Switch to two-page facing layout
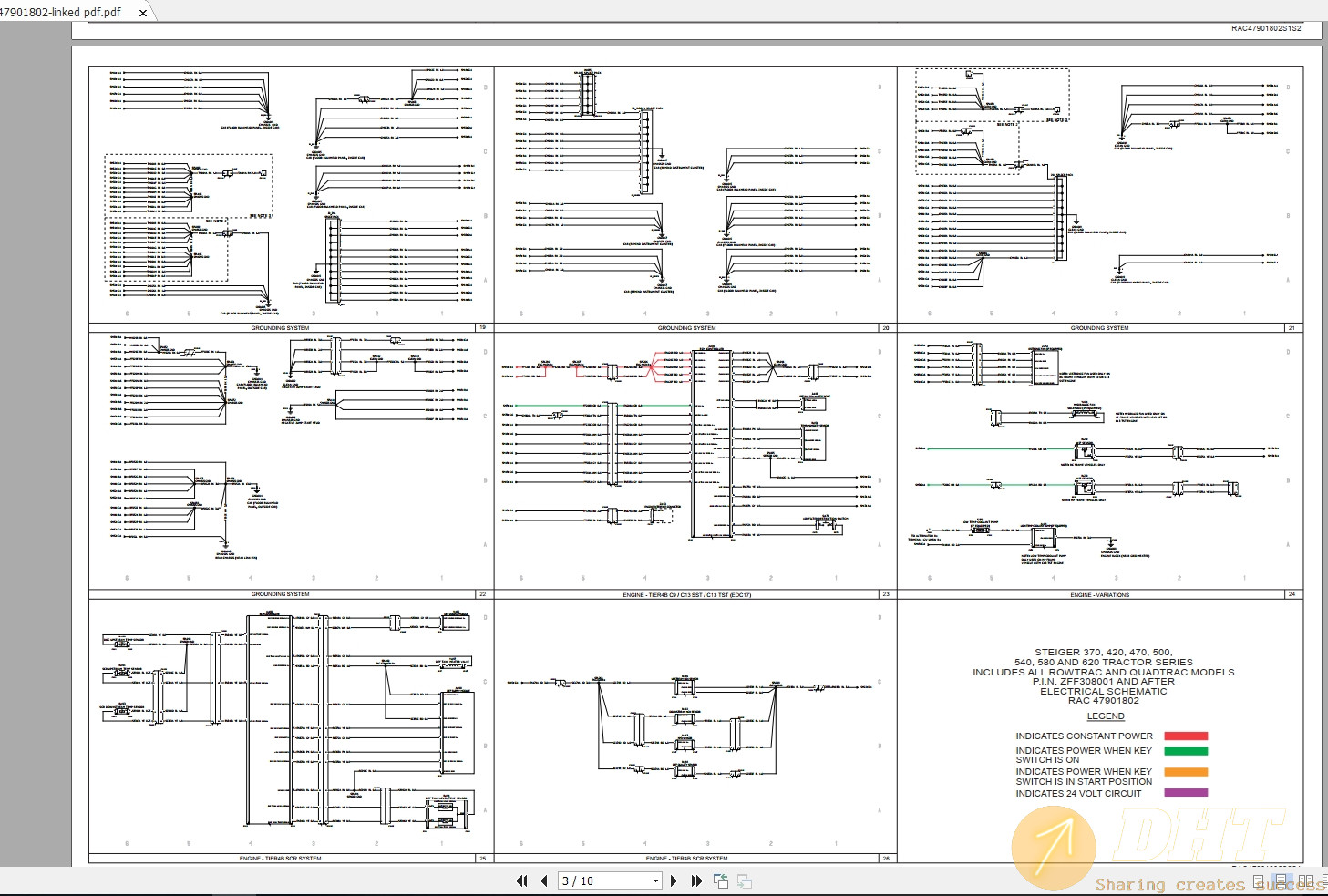The width and height of the screenshot is (1328, 896). (x=1305, y=881)
